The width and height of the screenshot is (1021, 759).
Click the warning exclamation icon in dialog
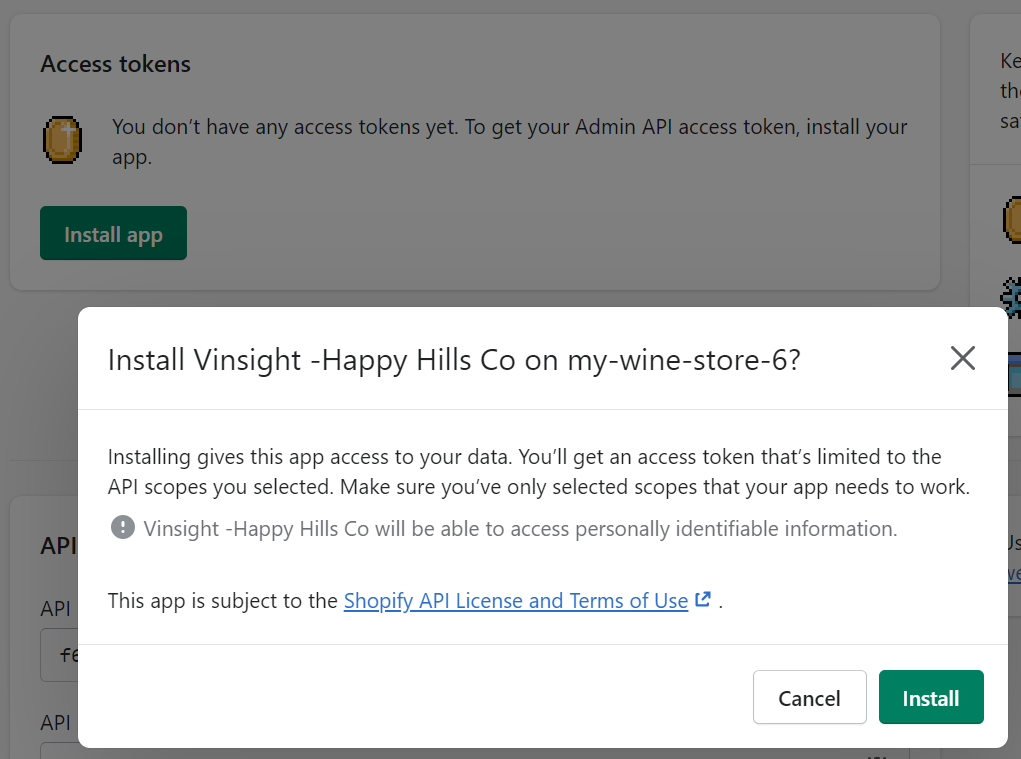click(122, 527)
